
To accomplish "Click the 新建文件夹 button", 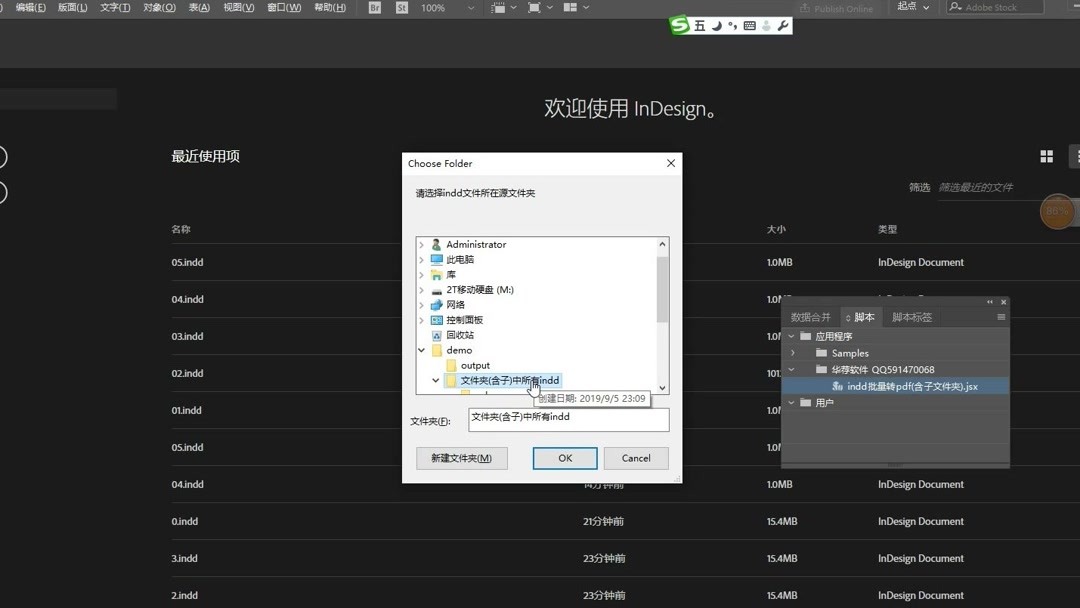I will coord(462,458).
